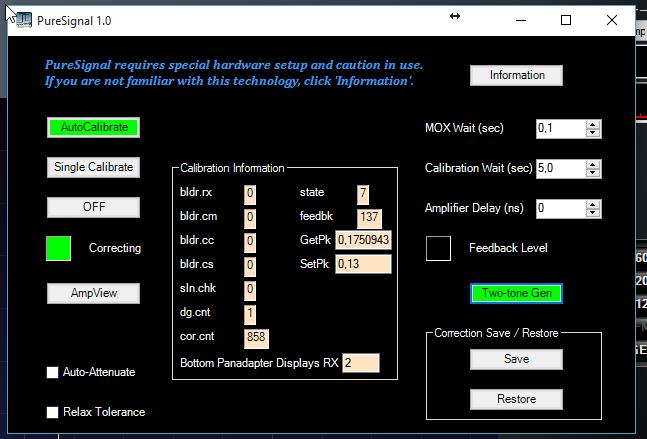Increase Calibration Wait with up arrow
Viewport: 647px width, 439px height.
coord(593,165)
